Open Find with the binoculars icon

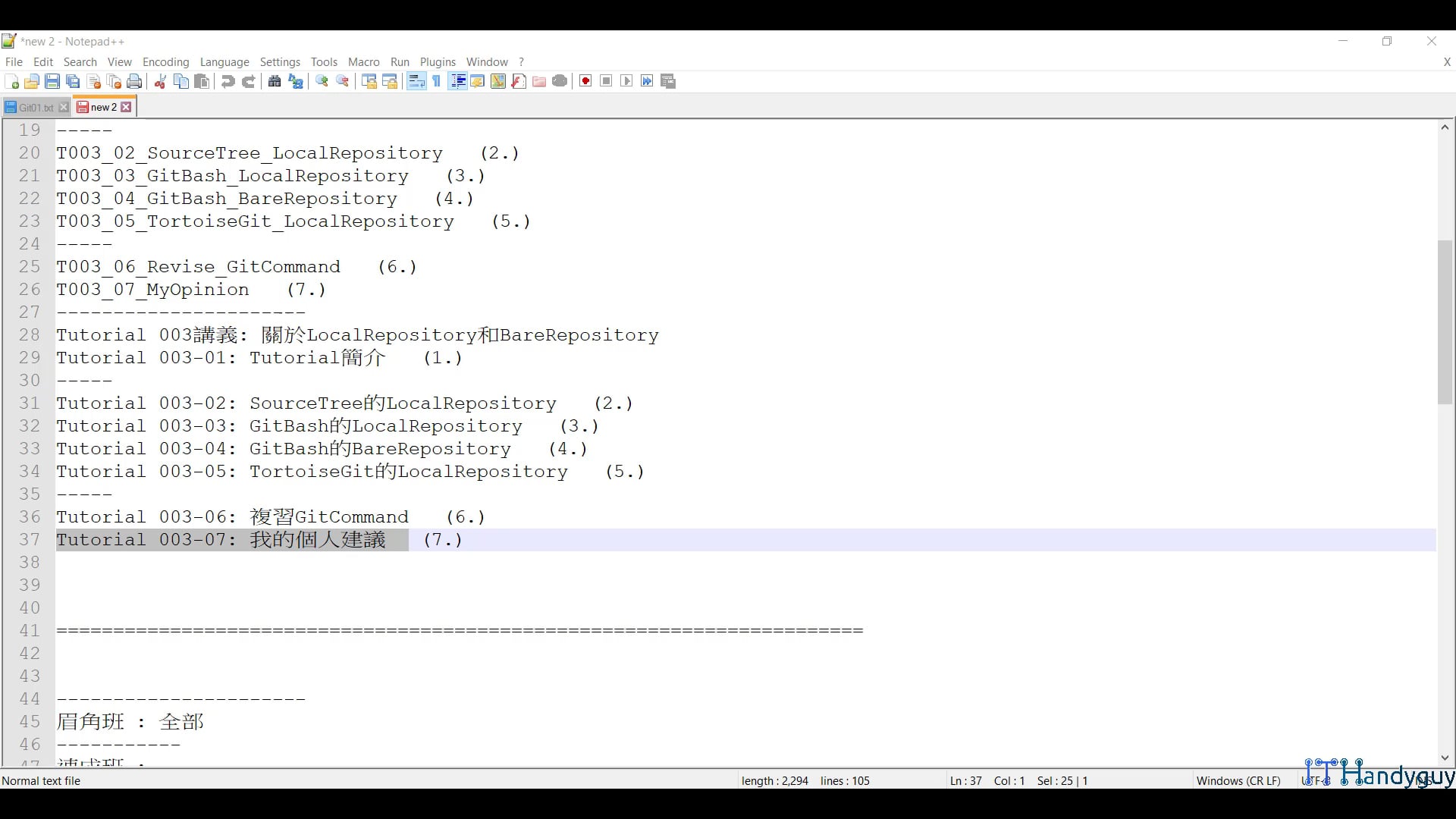[x=275, y=82]
